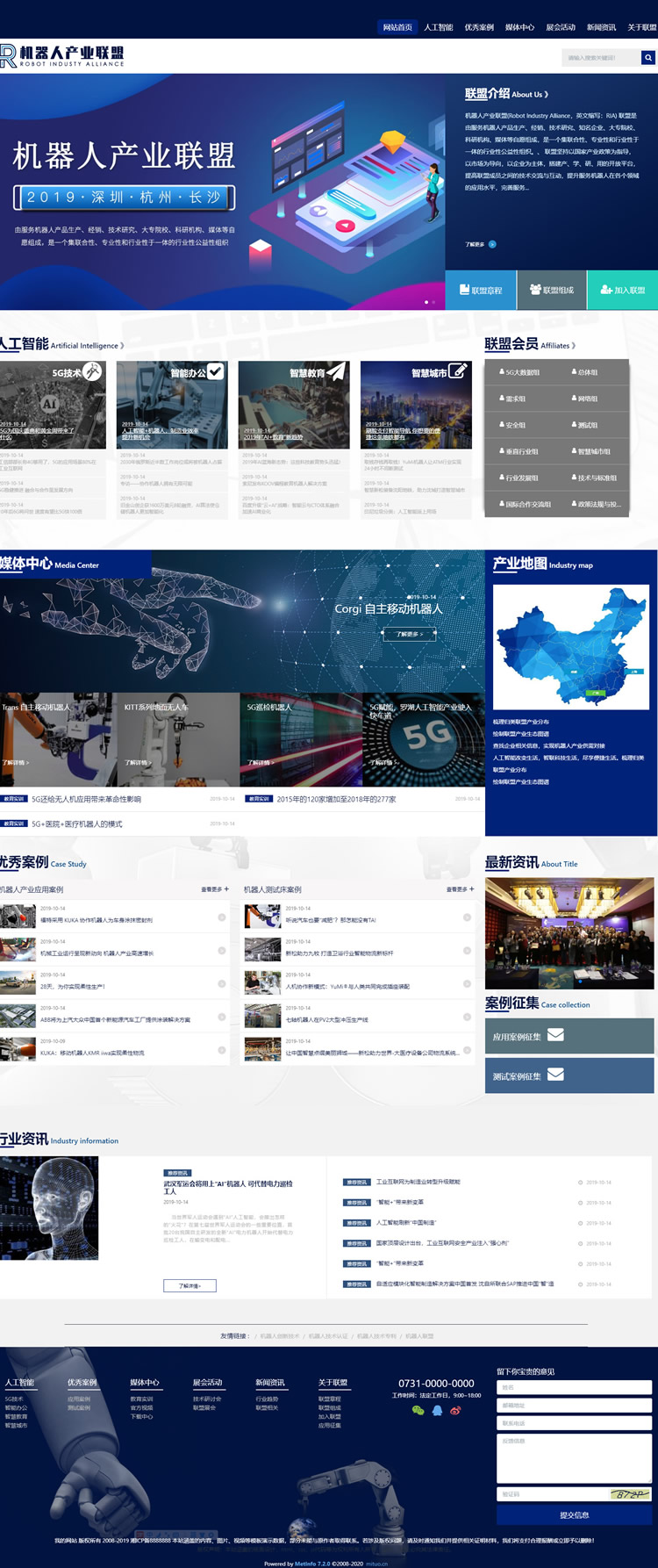Click the search keyword input field

(x=601, y=58)
